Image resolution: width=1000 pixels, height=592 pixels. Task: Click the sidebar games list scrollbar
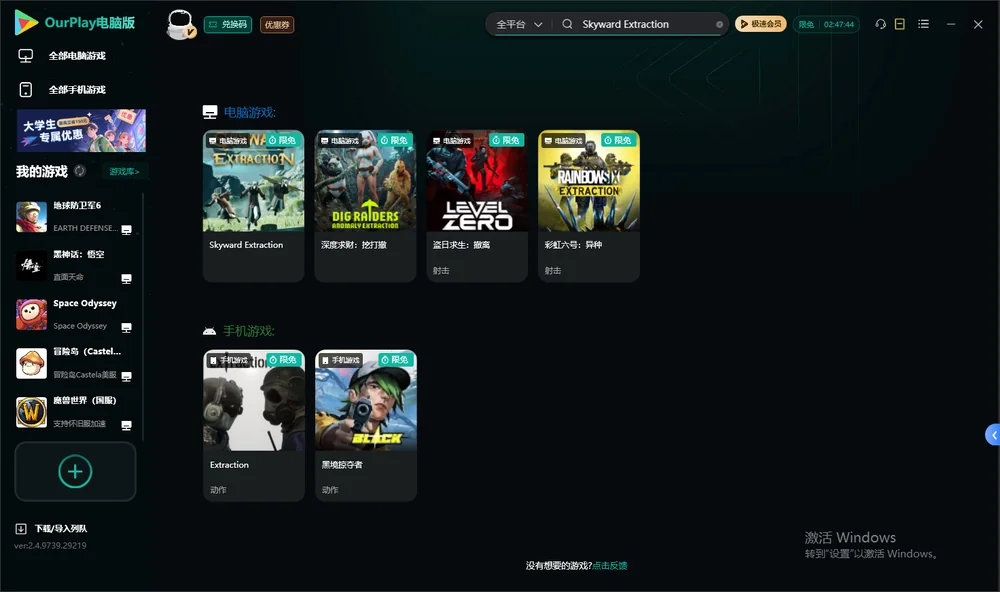pos(143,317)
